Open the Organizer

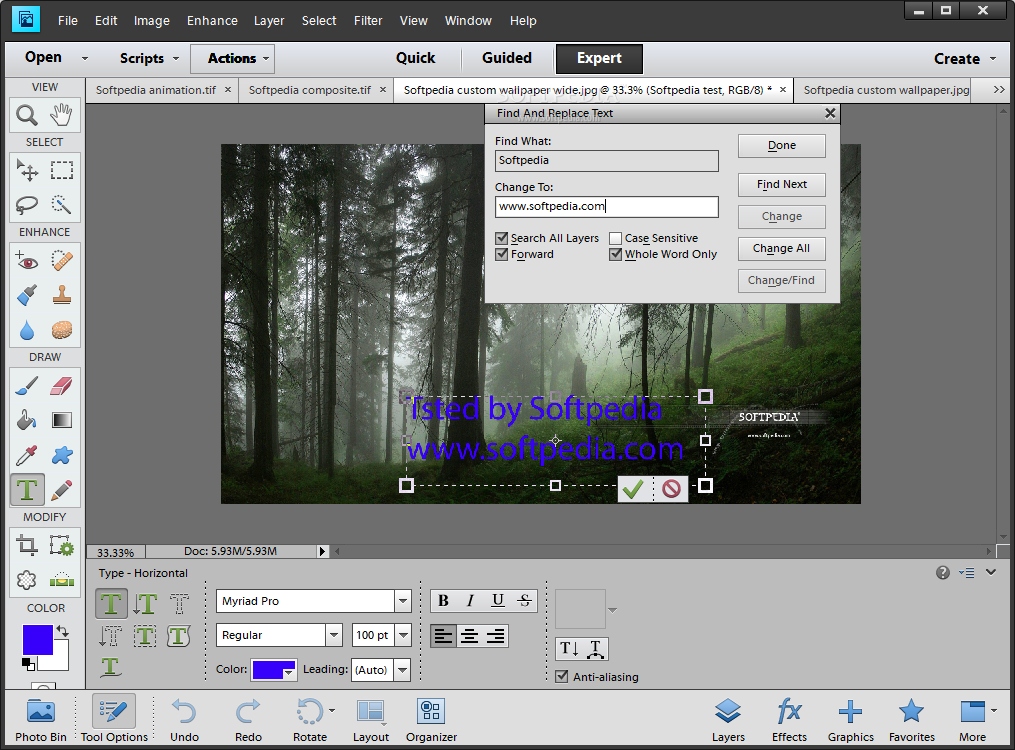click(431, 720)
